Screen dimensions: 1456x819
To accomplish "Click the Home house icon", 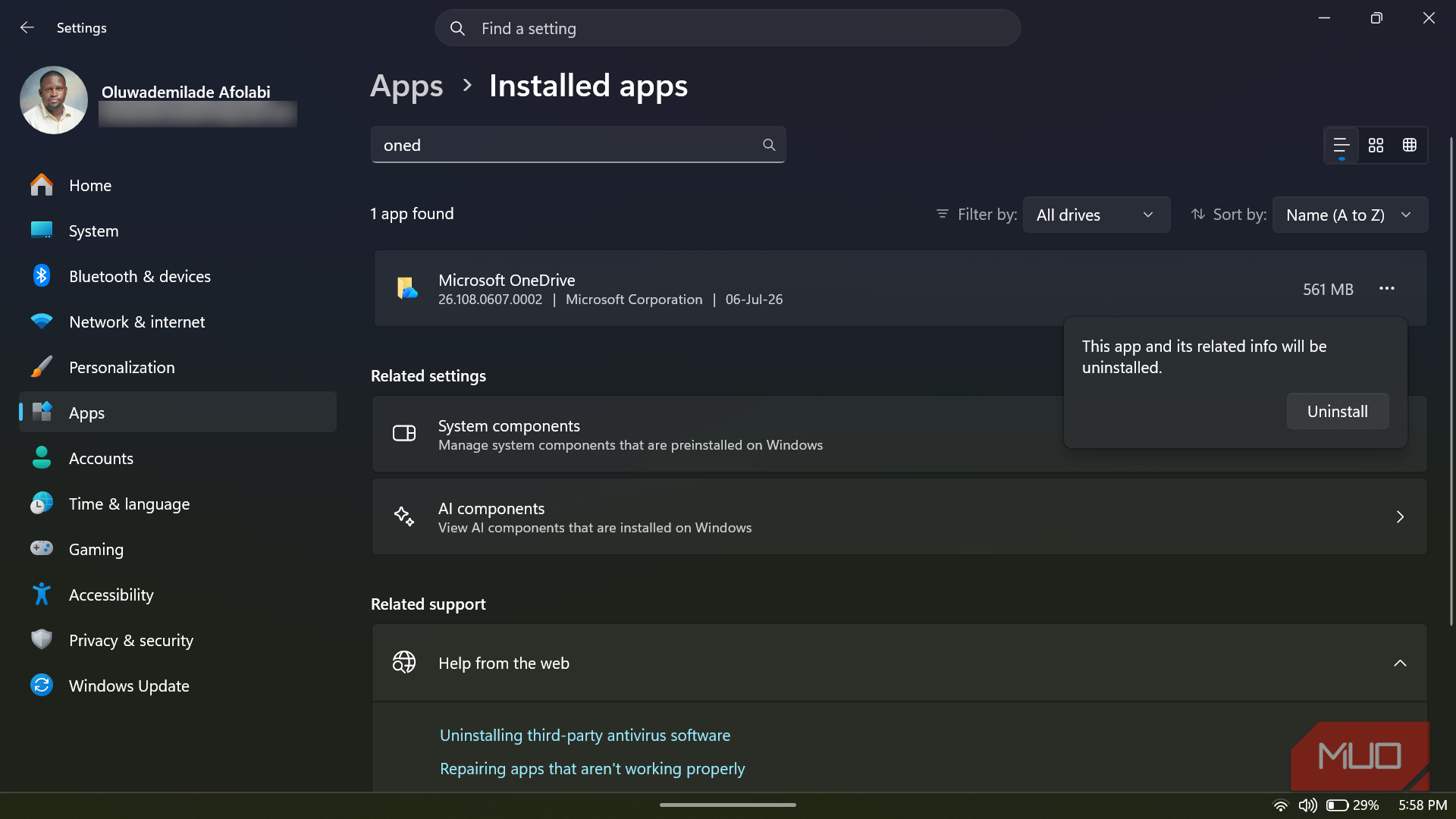I will [42, 185].
